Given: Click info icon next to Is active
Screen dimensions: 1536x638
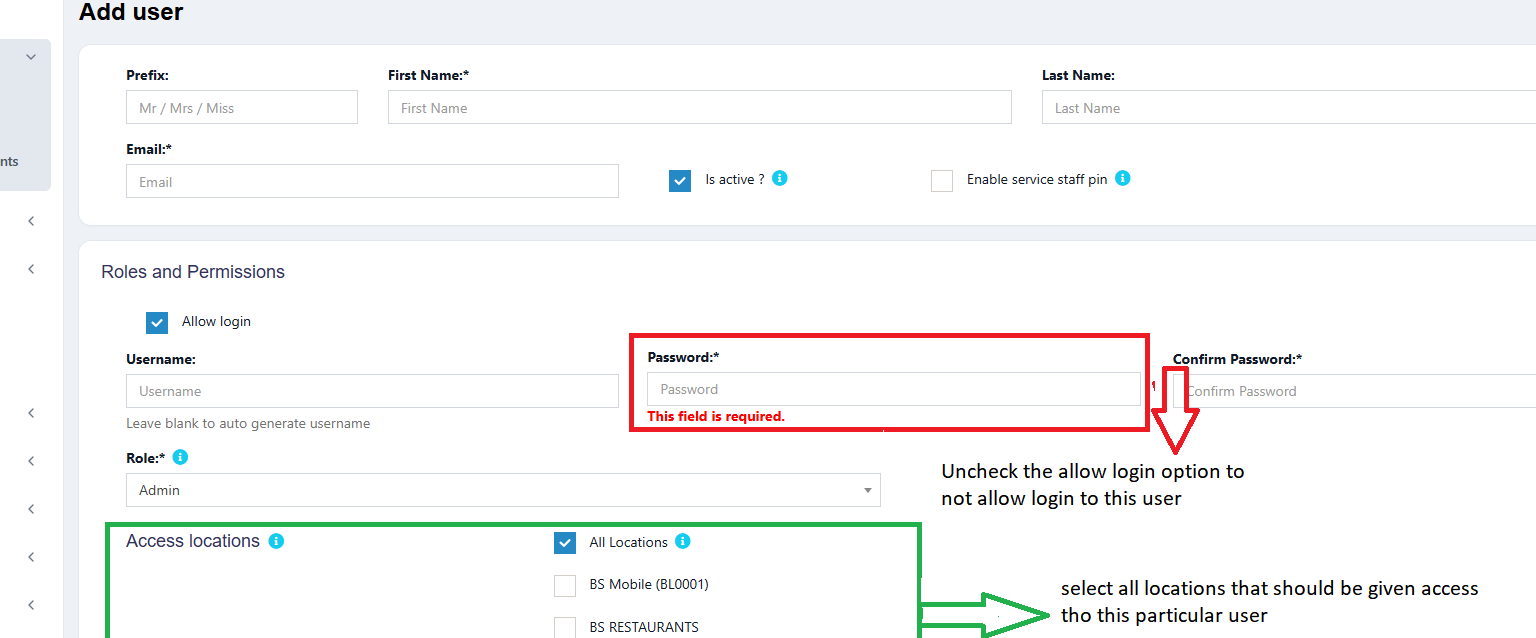Looking at the screenshot, I should 780,178.
